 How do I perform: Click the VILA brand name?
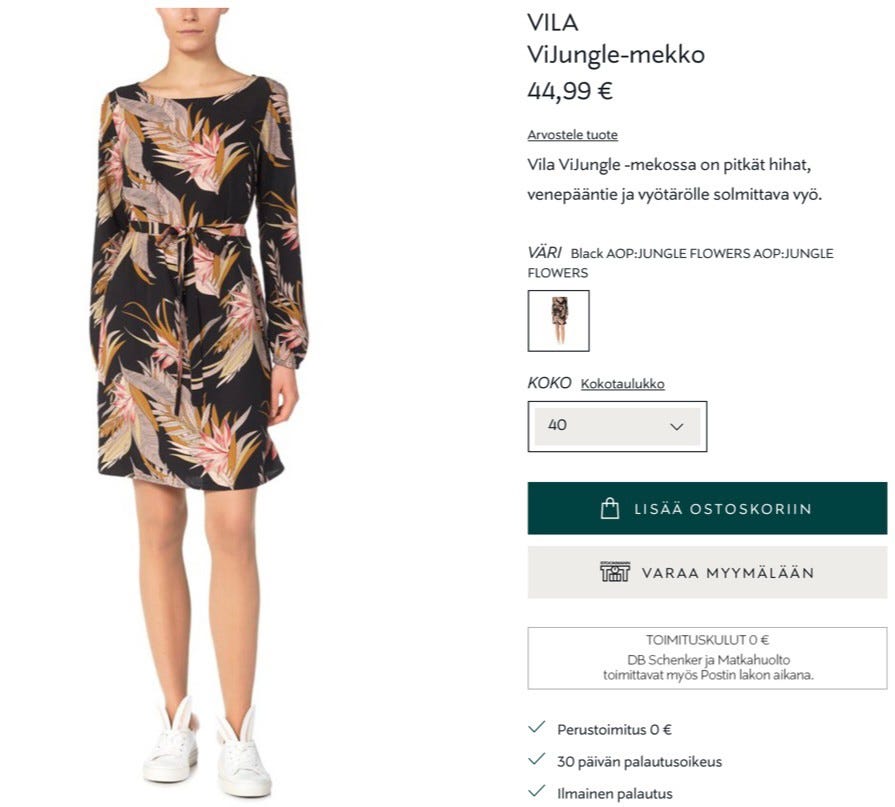pos(553,23)
